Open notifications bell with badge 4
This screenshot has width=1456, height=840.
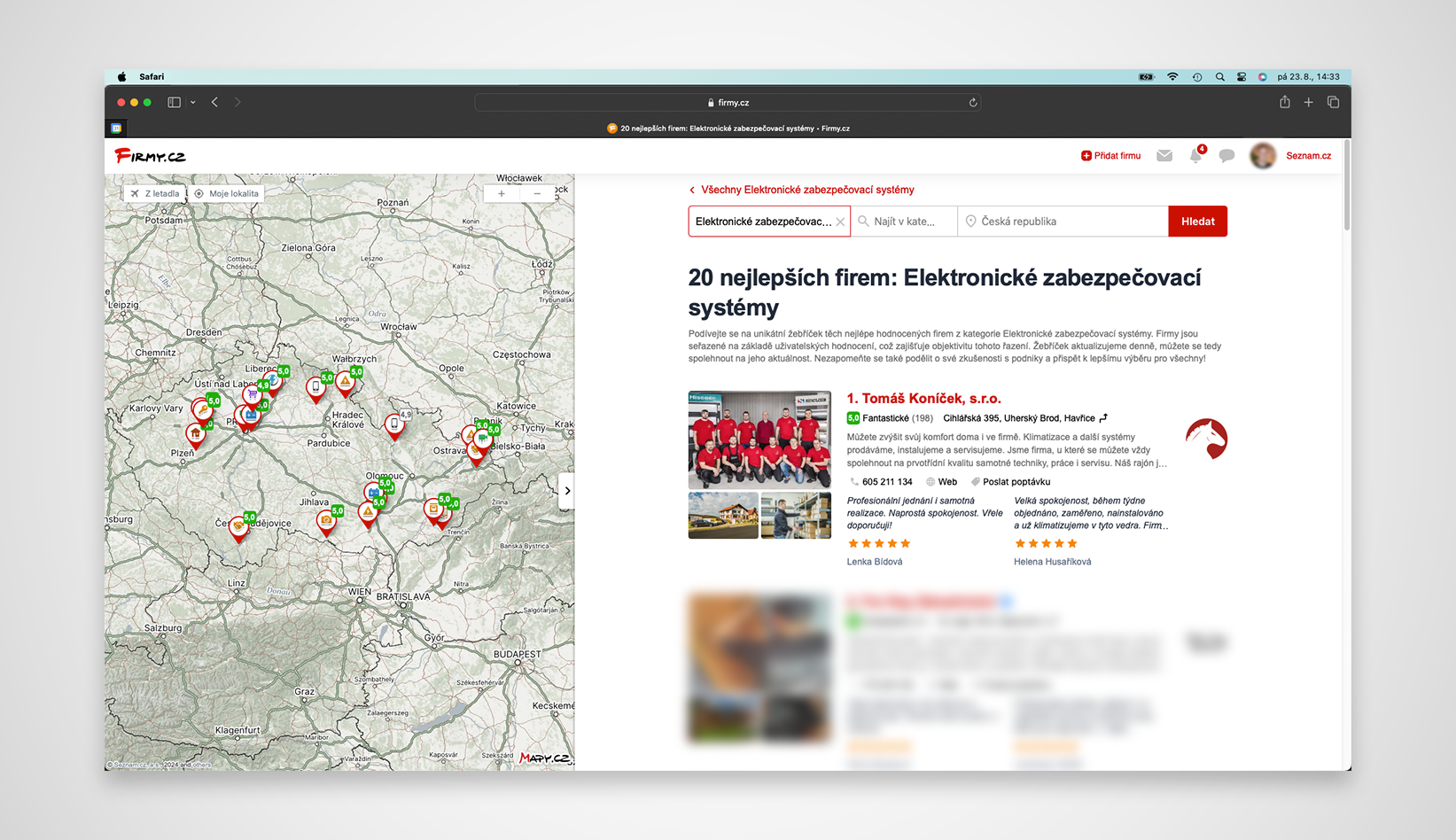click(x=1195, y=155)
